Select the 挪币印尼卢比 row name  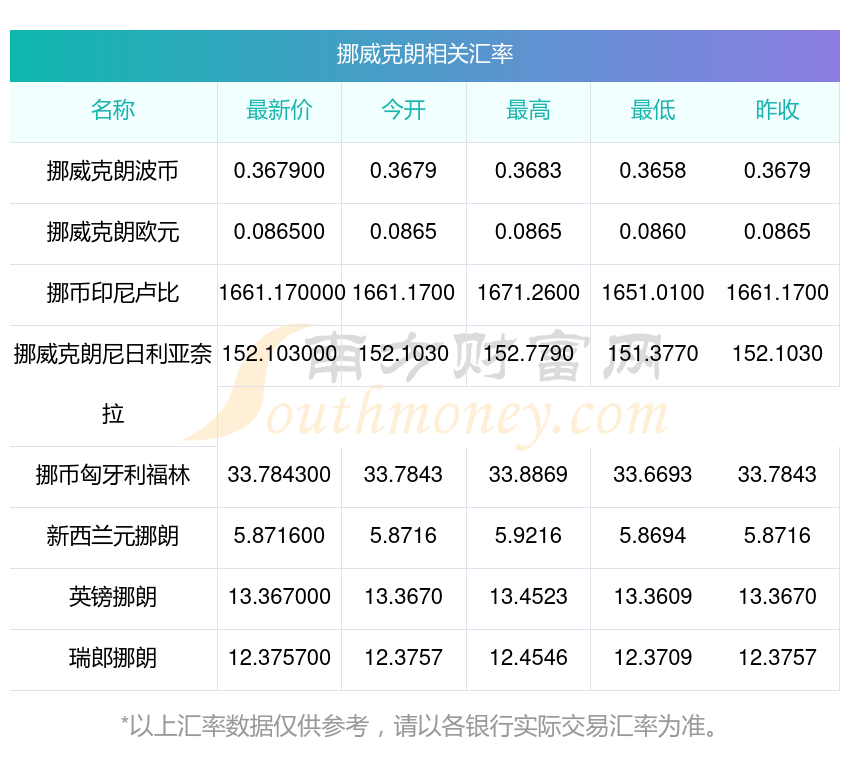tap(113, 293)
